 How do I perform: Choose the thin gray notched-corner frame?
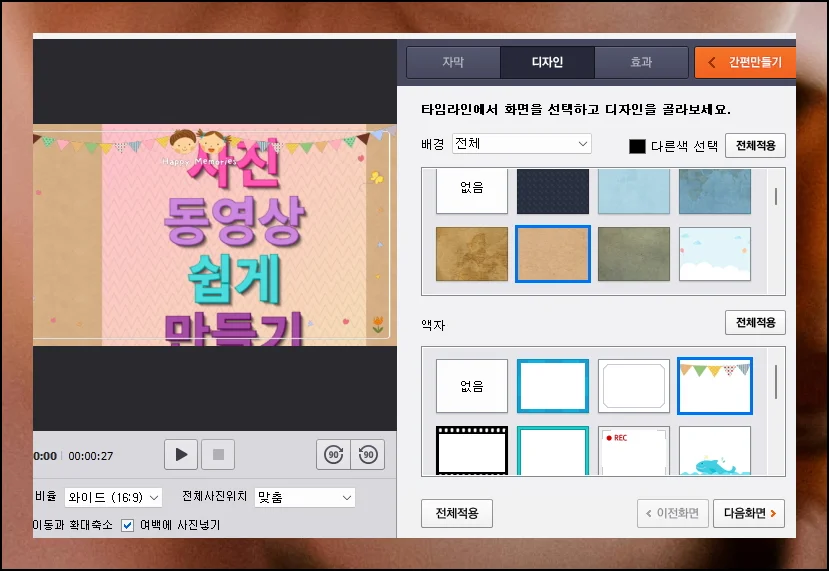634,386
